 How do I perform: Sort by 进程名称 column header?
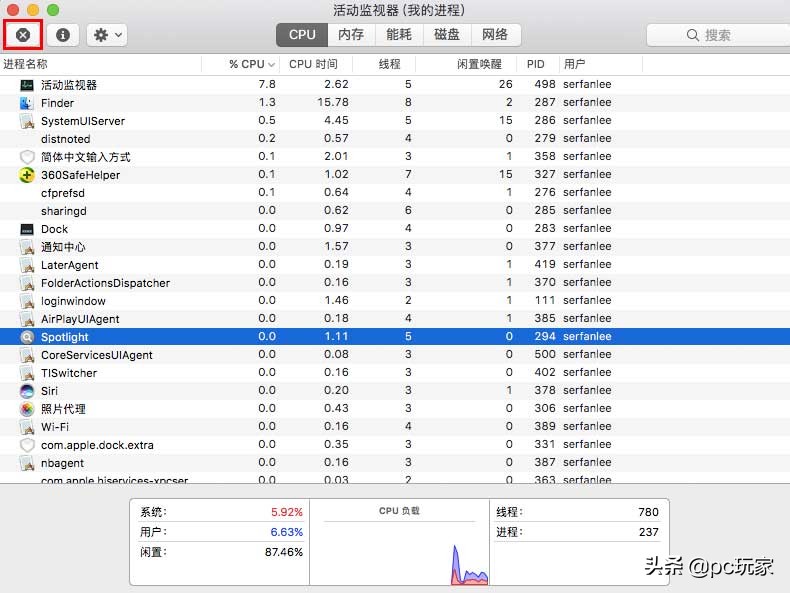[x=101, y=64]
